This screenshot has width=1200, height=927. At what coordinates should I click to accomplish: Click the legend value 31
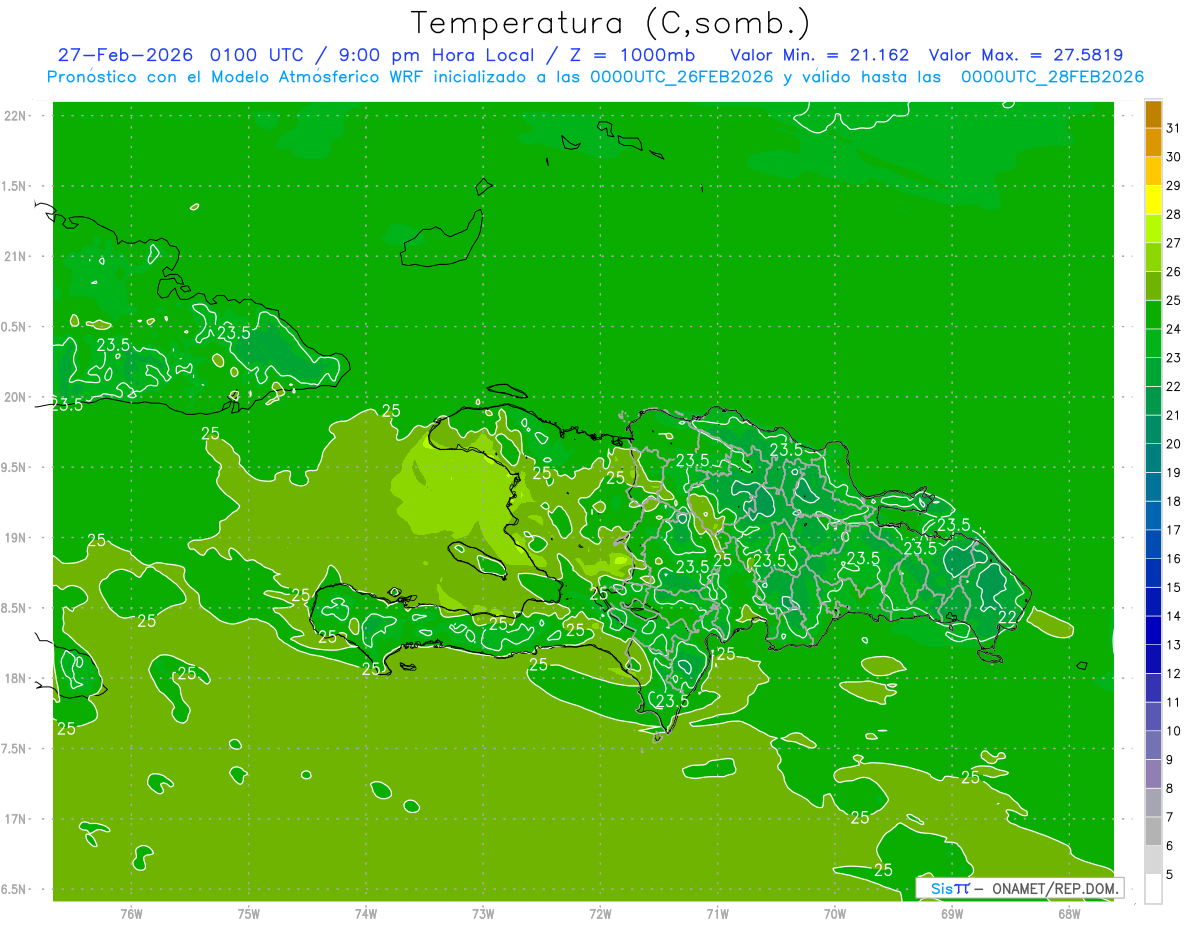1174,128
